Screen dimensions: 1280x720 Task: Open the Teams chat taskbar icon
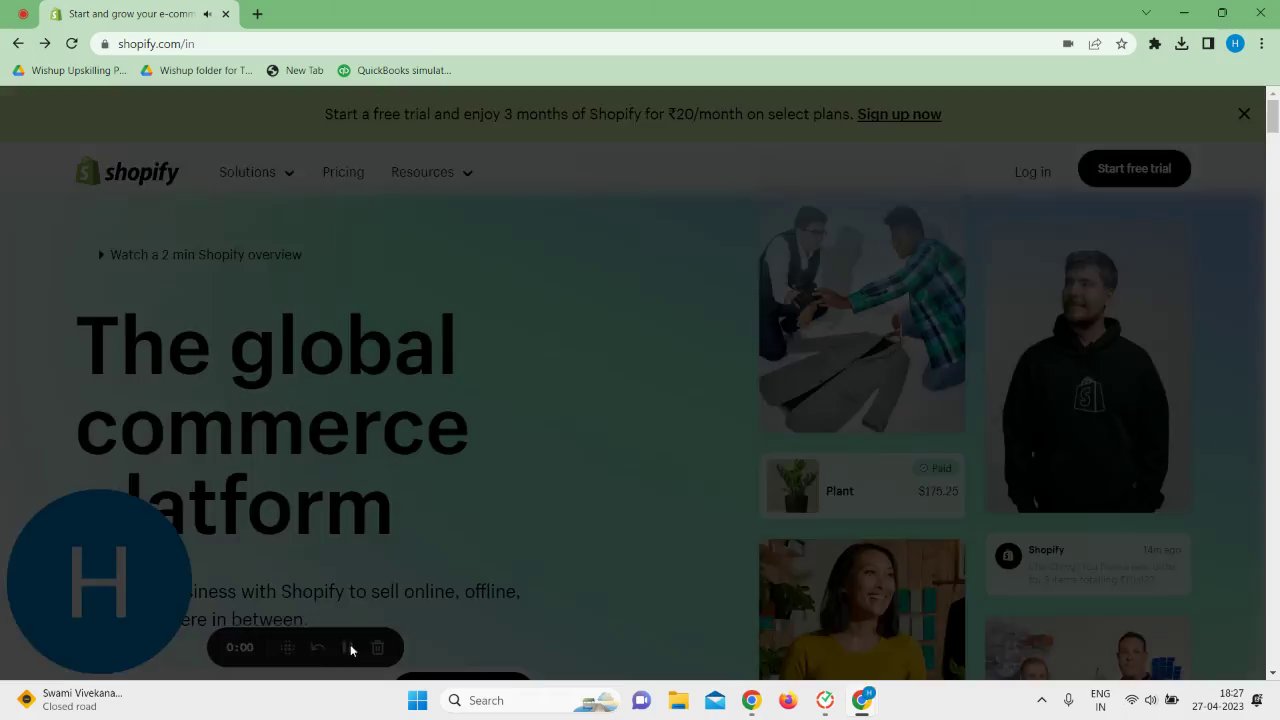[x=641, y=701]
